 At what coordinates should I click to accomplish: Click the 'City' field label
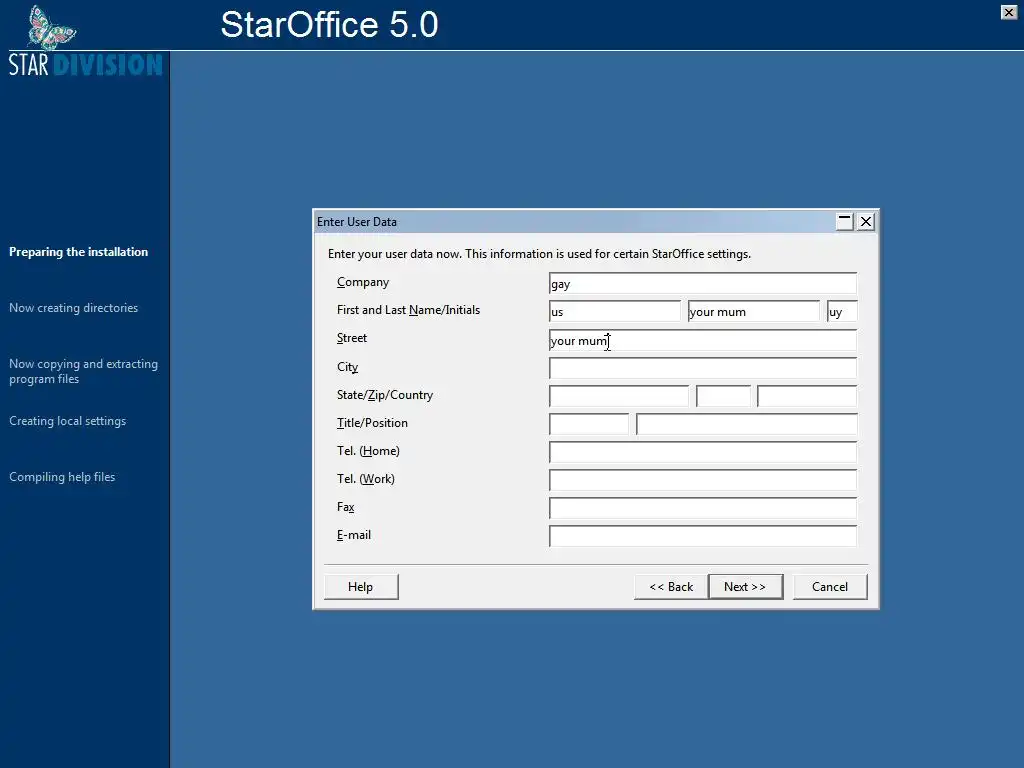[x=347, y=367]
